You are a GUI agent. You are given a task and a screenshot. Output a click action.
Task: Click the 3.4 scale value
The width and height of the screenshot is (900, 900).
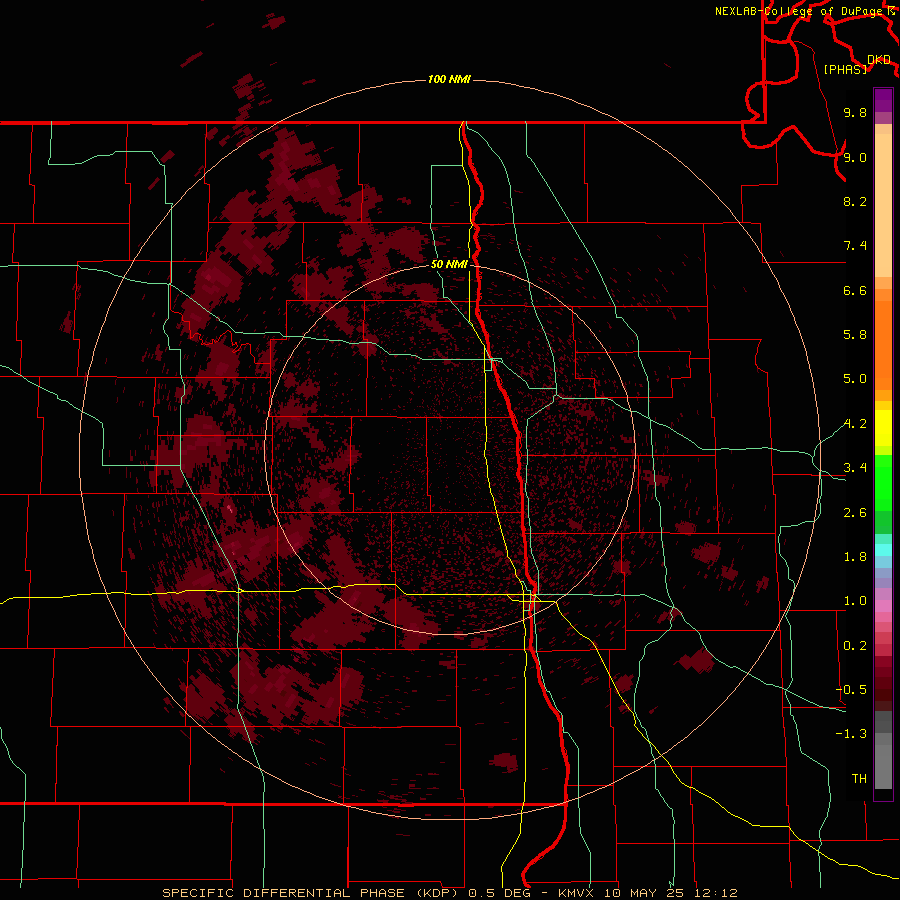click(855, 468)
